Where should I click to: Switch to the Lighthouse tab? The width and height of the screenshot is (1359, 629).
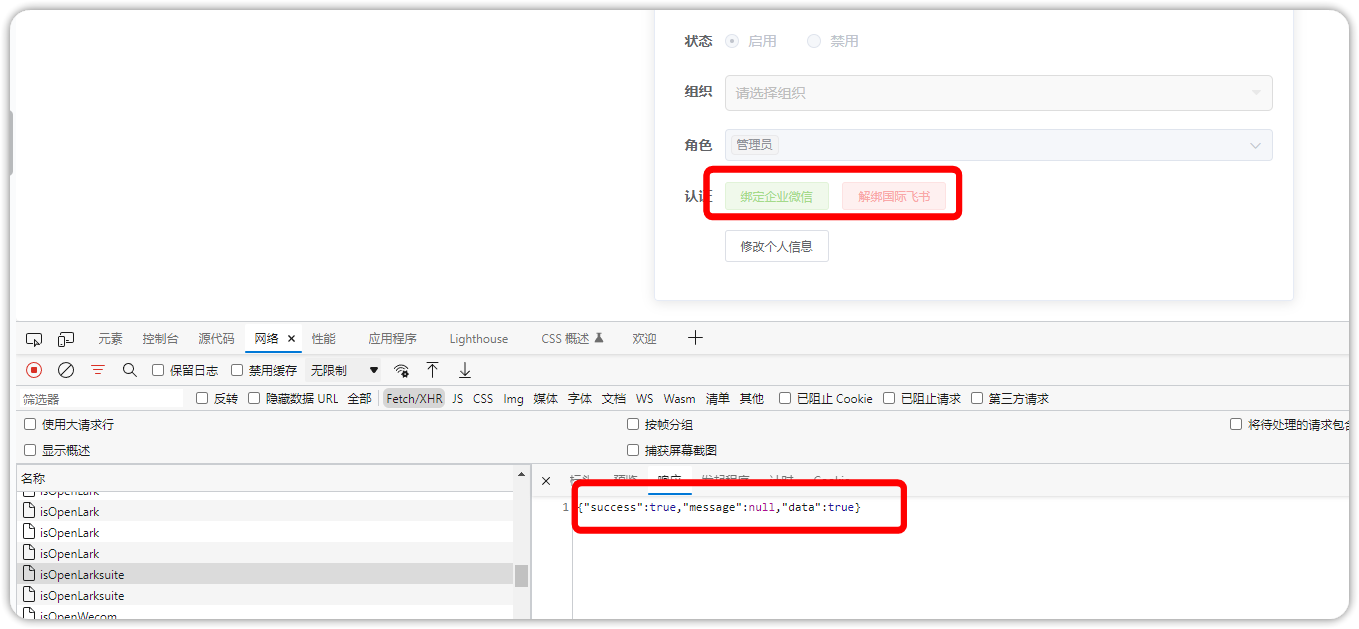tap(479, 339)
